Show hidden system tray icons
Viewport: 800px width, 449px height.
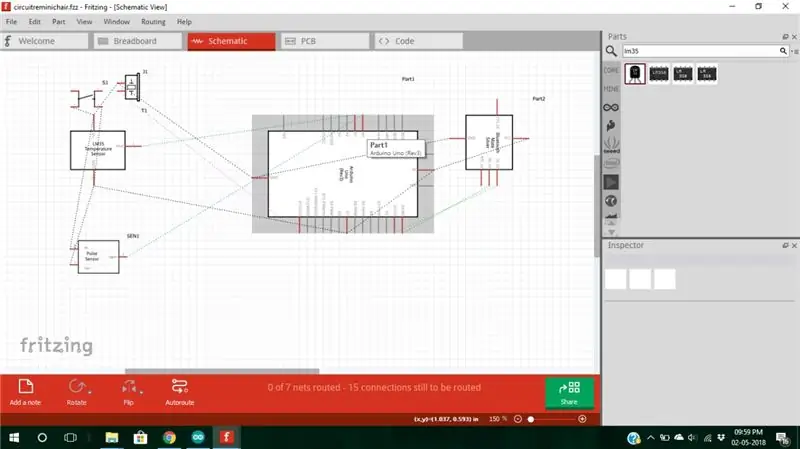pyautogui.click(x=651, y=437)
